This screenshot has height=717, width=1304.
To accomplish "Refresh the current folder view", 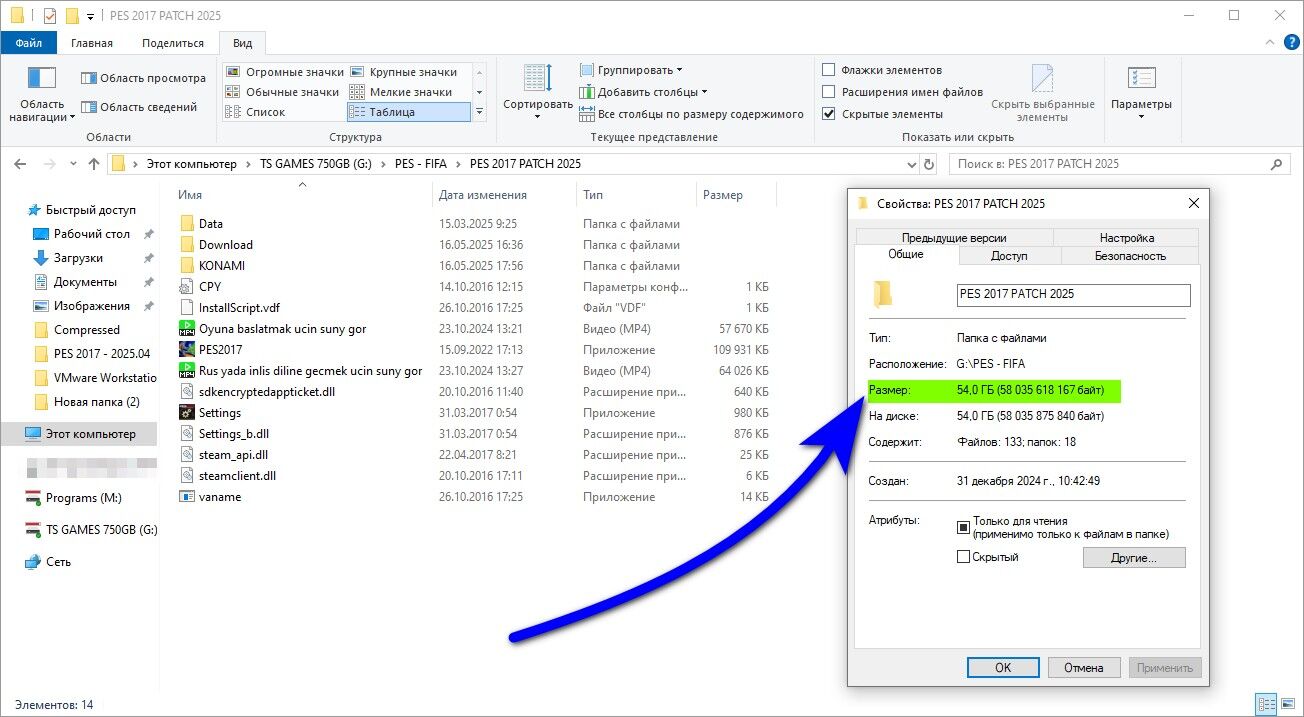I will (x=929, y=164).
